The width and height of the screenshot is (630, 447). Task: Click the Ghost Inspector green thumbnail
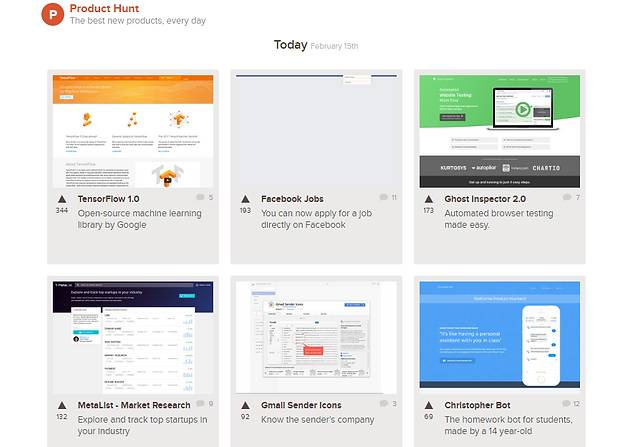[x=500, y=131]
